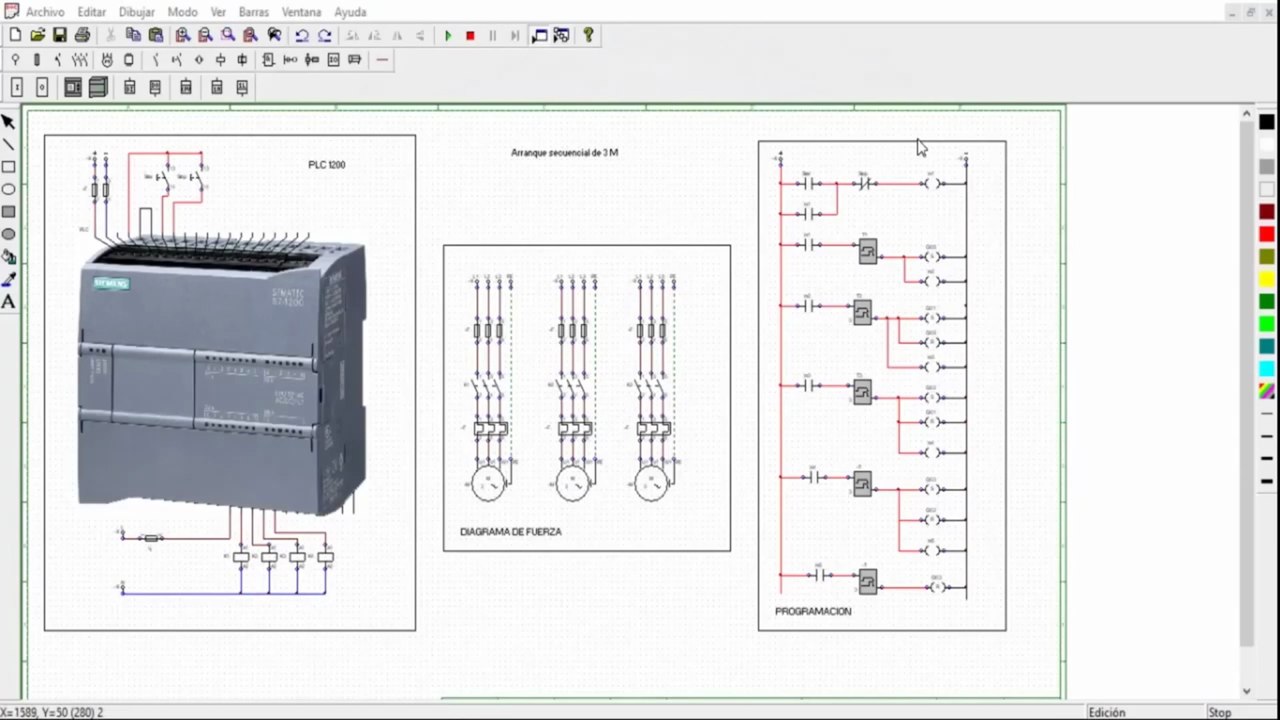Print the diagram using printer icon
The width and height of the screenshot is (1280, 720).
tap(82, 35)
